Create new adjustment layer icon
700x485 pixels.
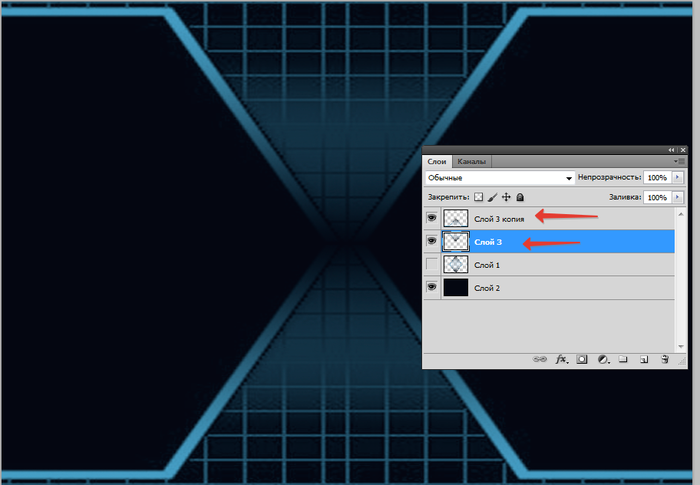603,360
